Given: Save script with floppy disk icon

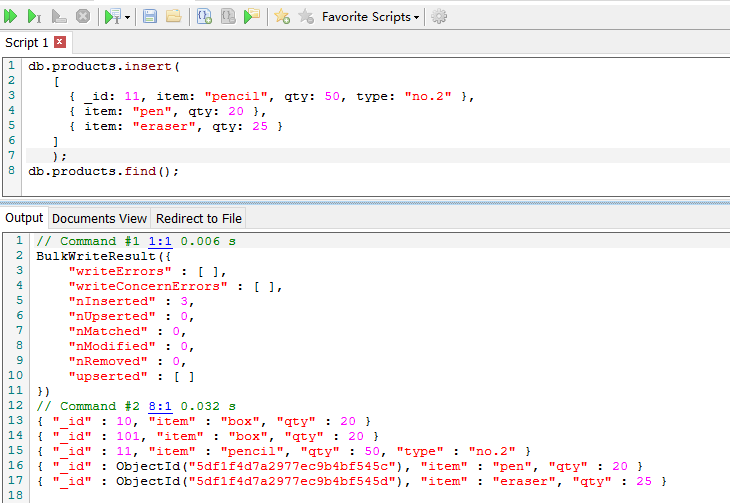Looking at the screenshot, I should coord(150,17).
